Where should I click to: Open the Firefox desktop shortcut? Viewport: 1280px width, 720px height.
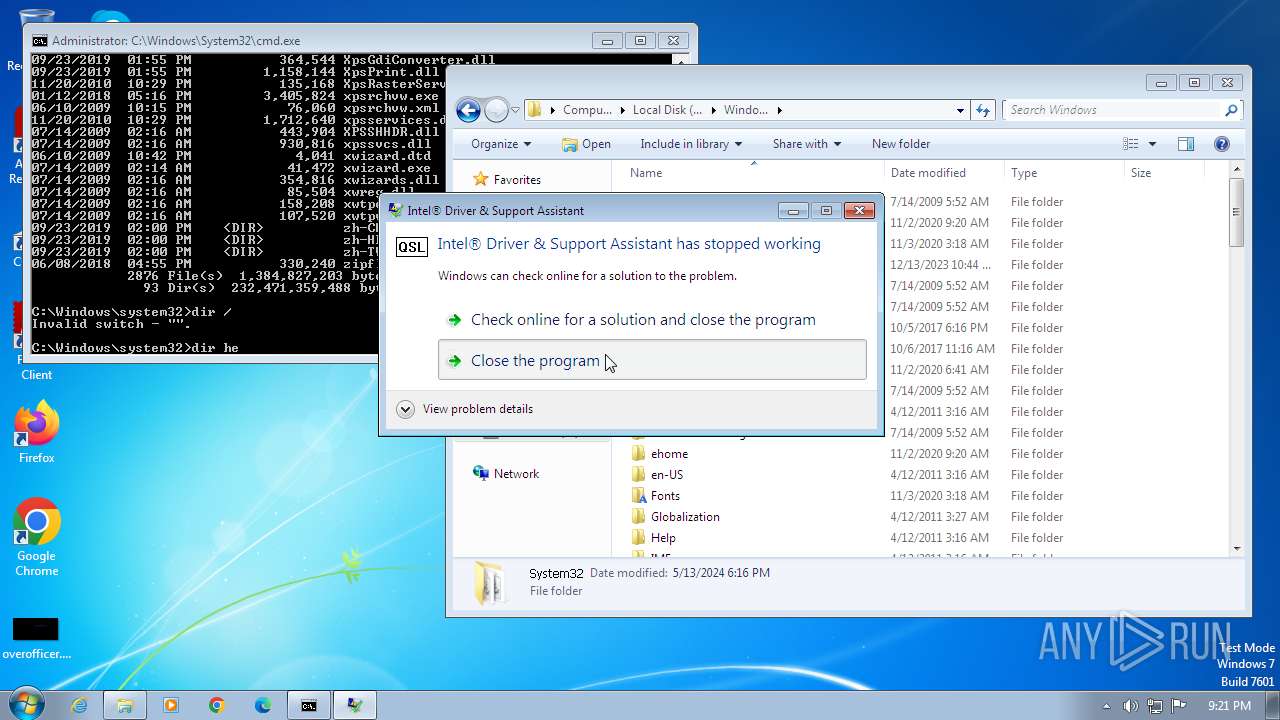coord(37,433)
